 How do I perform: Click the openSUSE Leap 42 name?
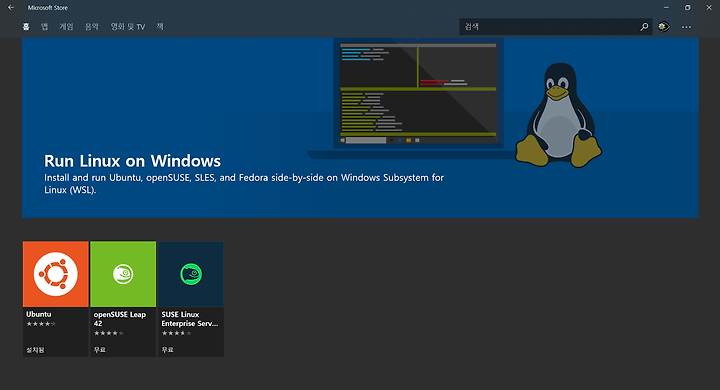coord(119,319)
